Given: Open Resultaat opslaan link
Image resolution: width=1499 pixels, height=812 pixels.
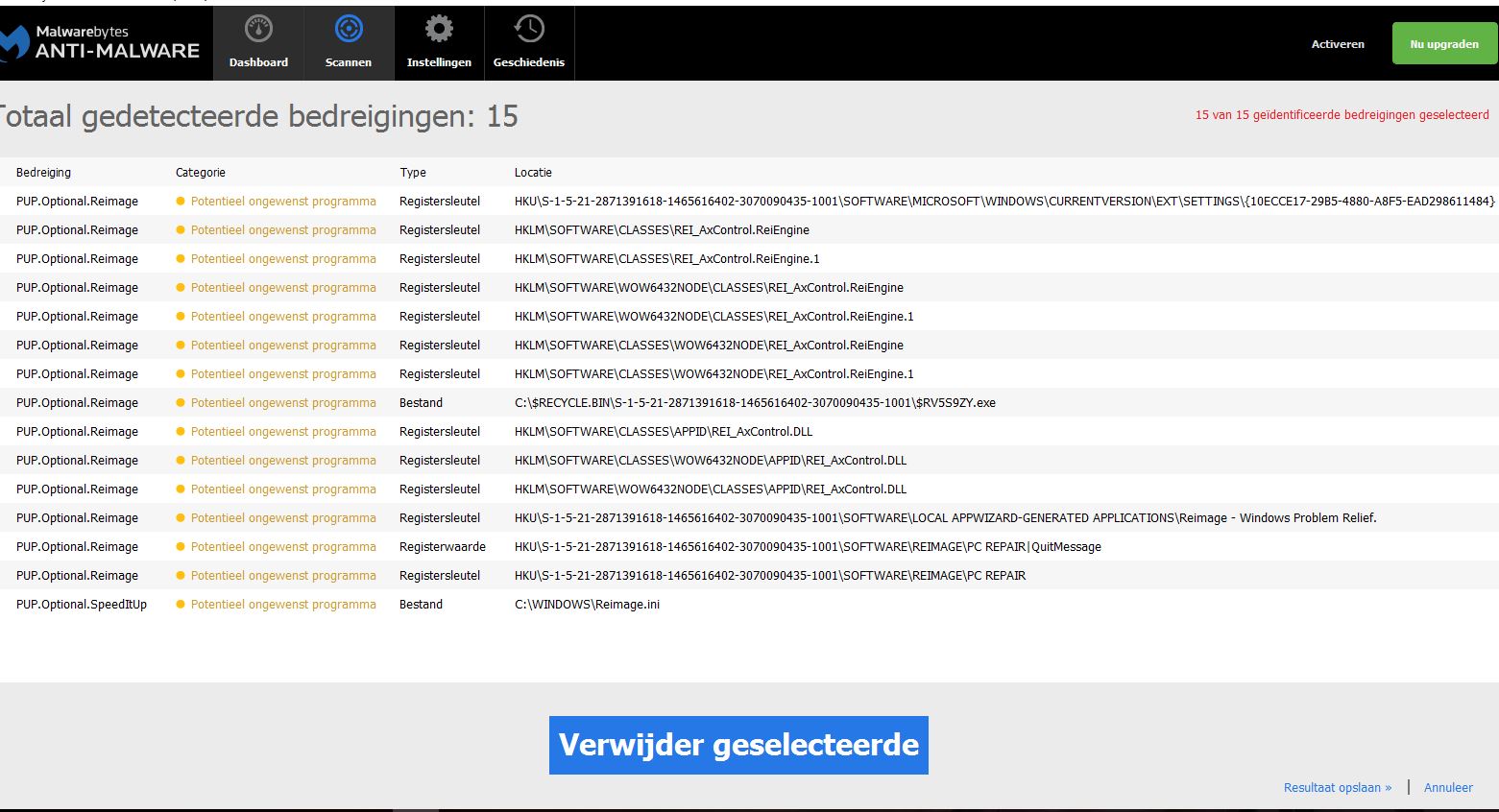Looking at the screenshot, I should [1337, 787].
